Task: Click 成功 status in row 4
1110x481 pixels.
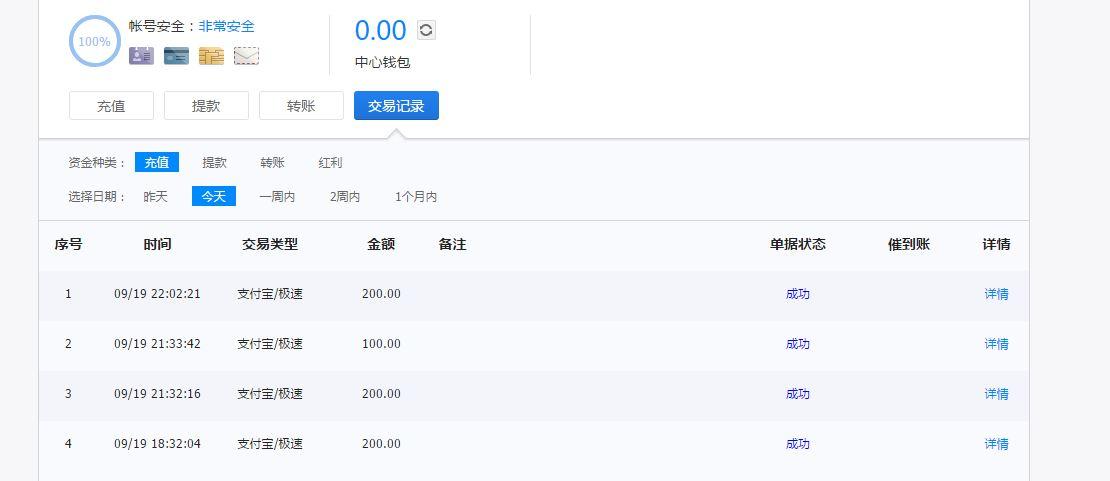Action: [x=798, y=443]
